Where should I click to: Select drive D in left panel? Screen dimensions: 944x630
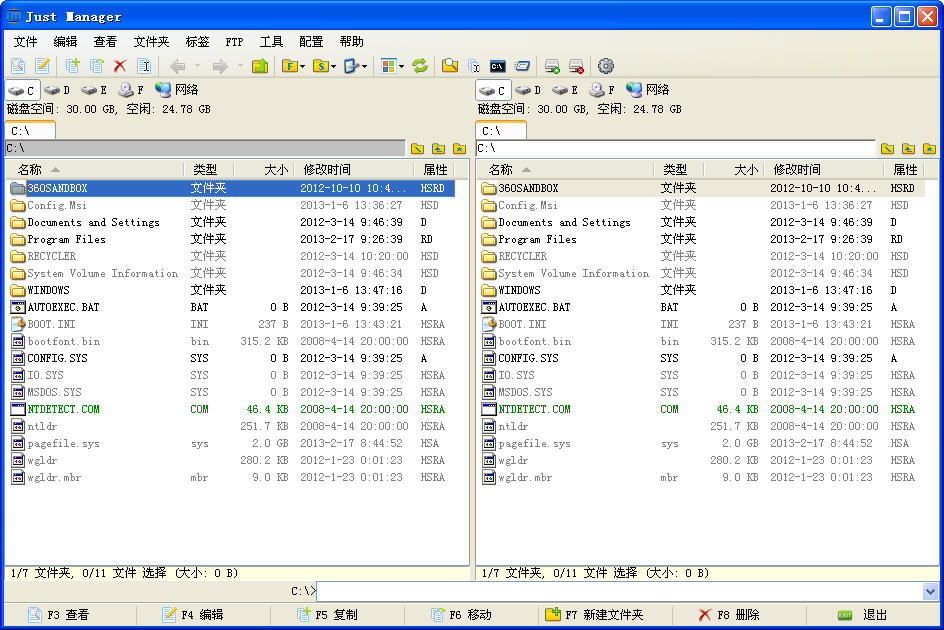point(57,90)
